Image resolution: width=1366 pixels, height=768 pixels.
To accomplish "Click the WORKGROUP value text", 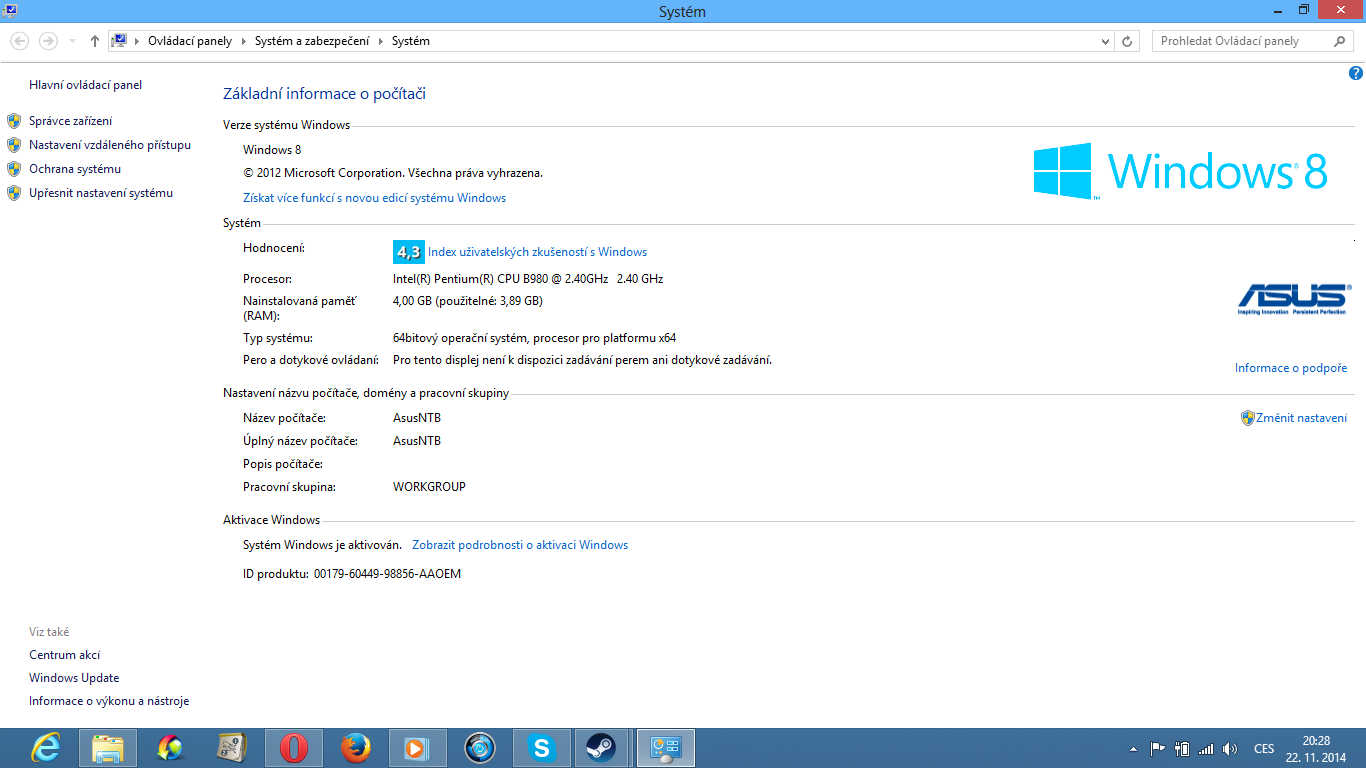I will (429, 487).
